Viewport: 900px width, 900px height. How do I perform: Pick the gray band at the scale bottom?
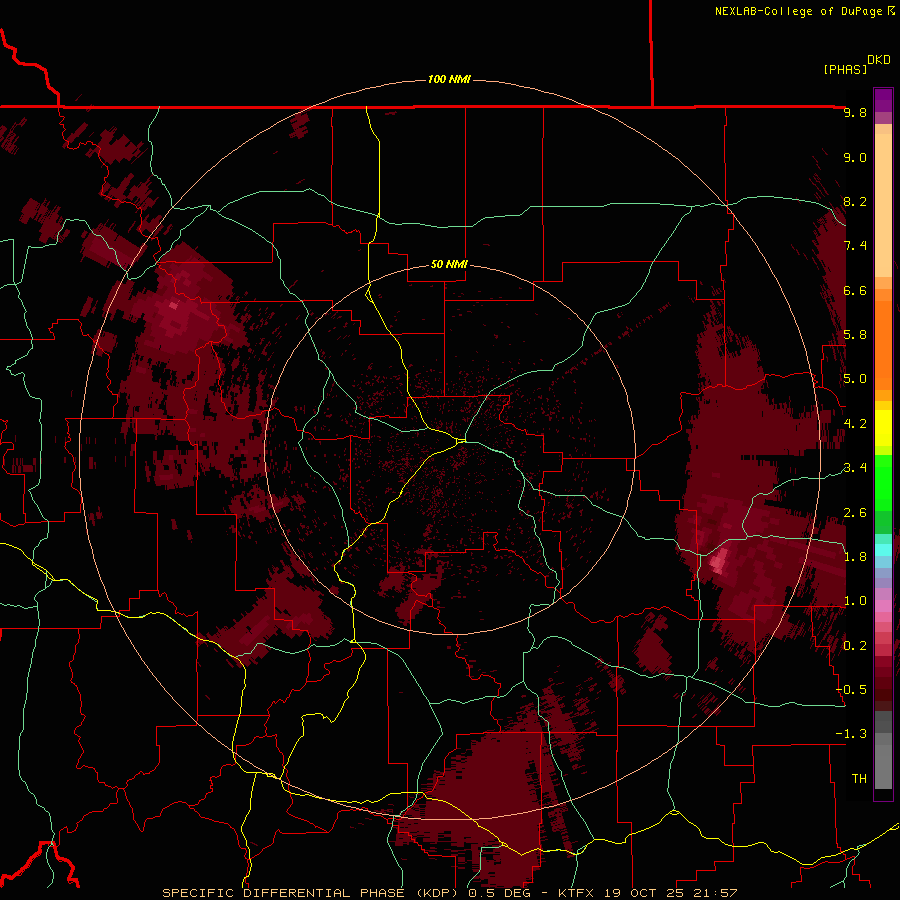click(x=883, y=763)
